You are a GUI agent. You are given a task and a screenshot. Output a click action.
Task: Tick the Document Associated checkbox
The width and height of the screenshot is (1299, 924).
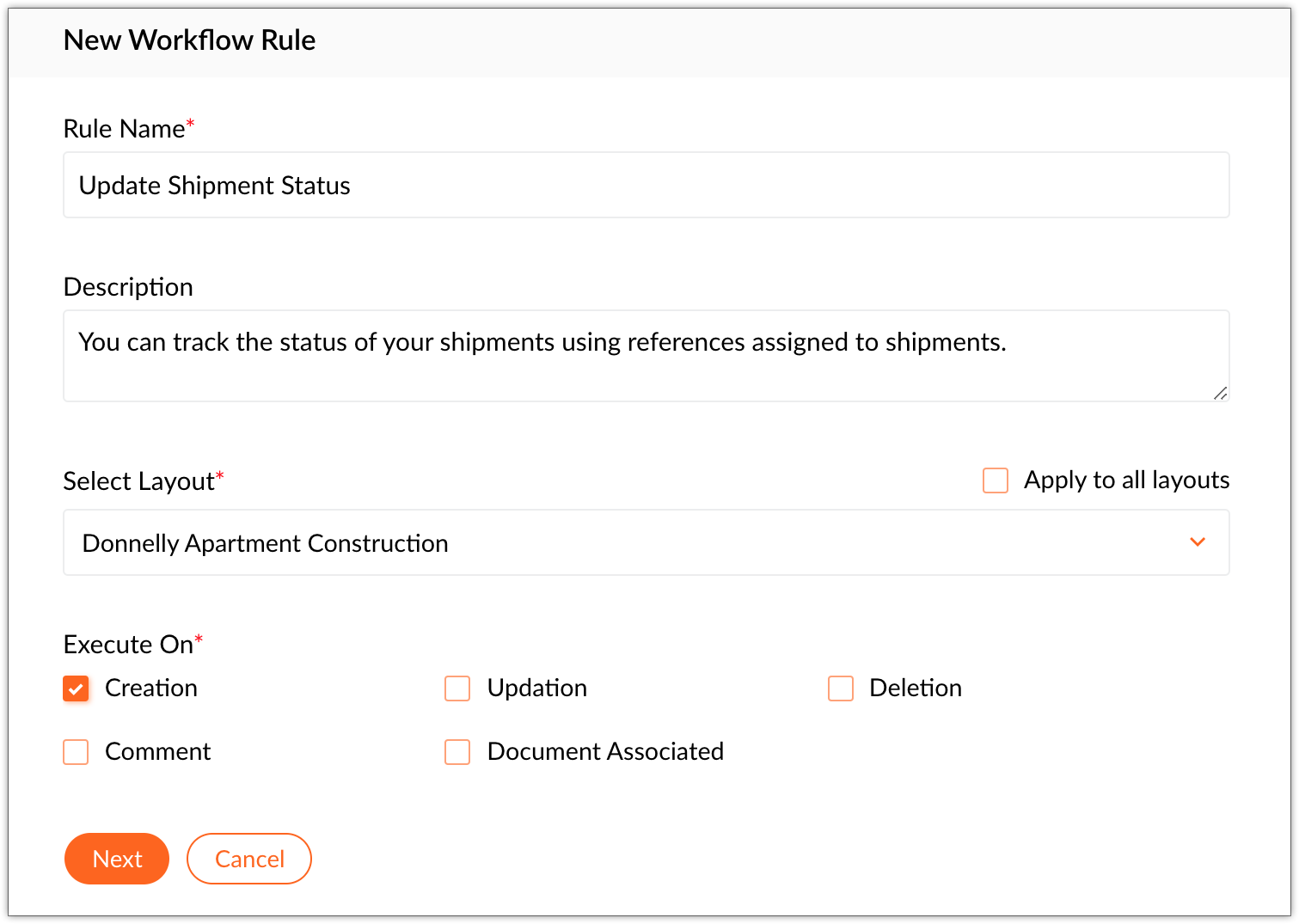click(457, 752)
